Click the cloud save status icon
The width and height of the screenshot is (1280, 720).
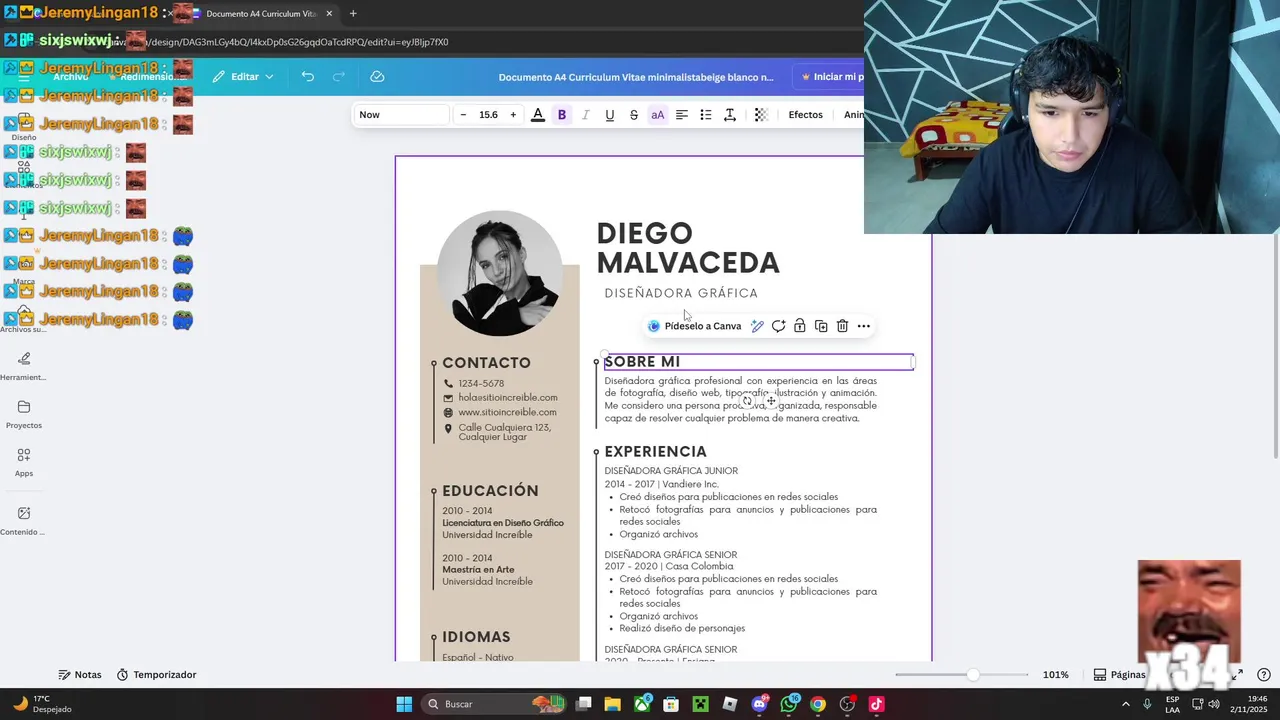pyautogui.click(x=377, y=77)
